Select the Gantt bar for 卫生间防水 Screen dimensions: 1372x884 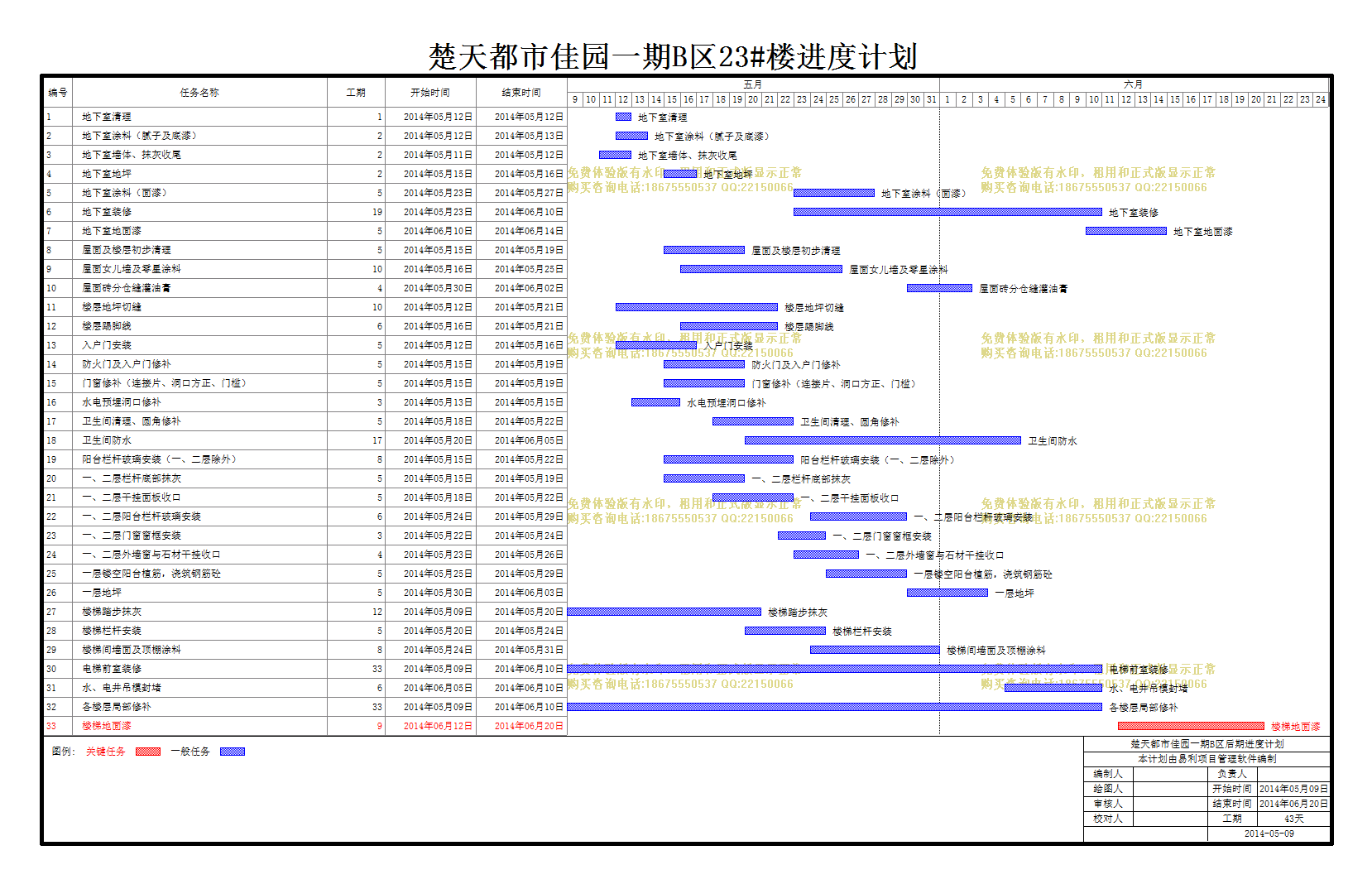tap(883, 440)
